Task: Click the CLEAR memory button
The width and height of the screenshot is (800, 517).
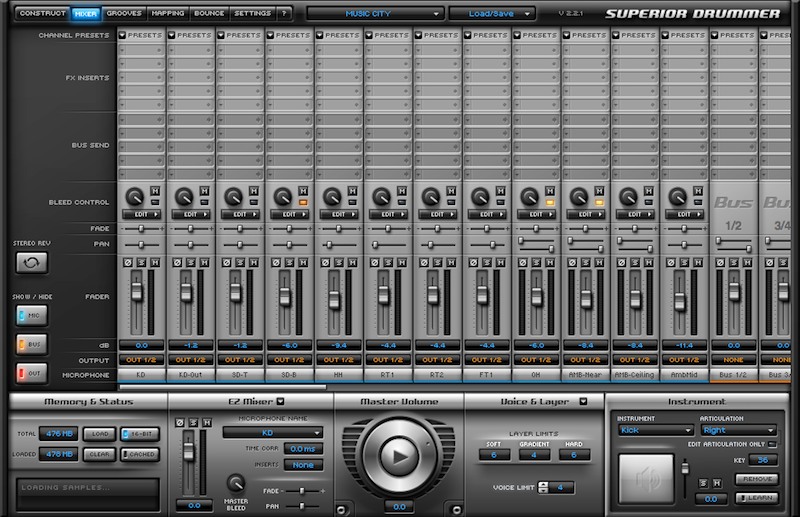Action: (x=100, y=454)
